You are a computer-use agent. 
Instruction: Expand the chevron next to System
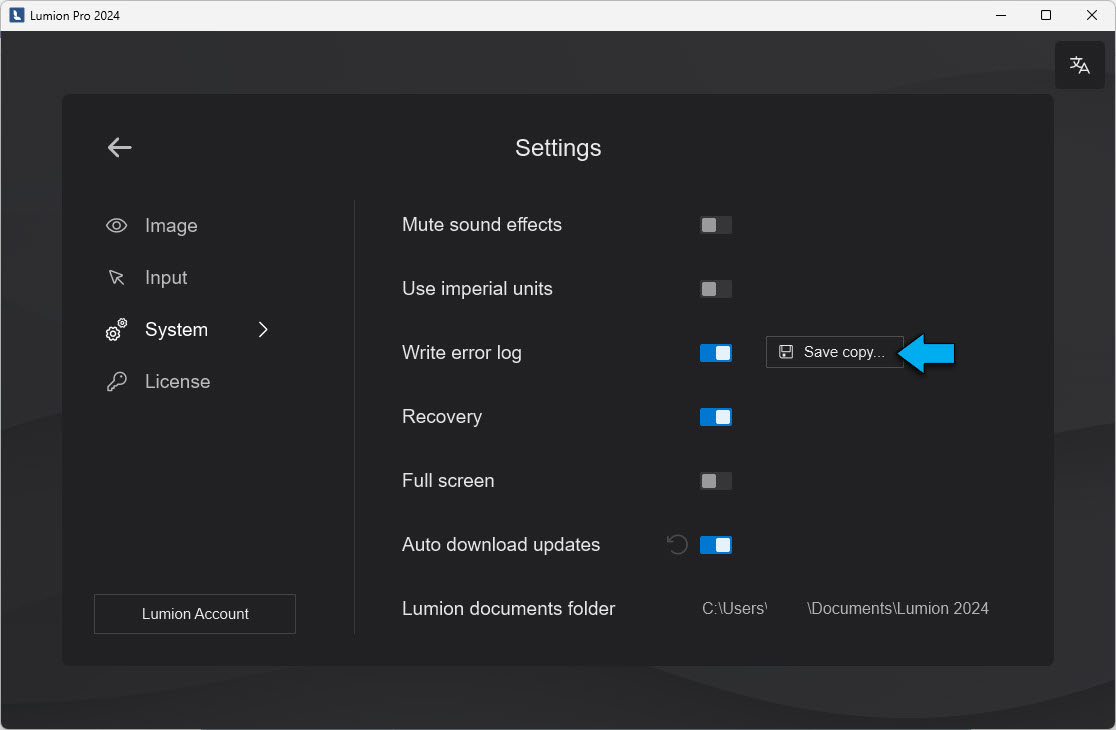(x=263, y=330)
